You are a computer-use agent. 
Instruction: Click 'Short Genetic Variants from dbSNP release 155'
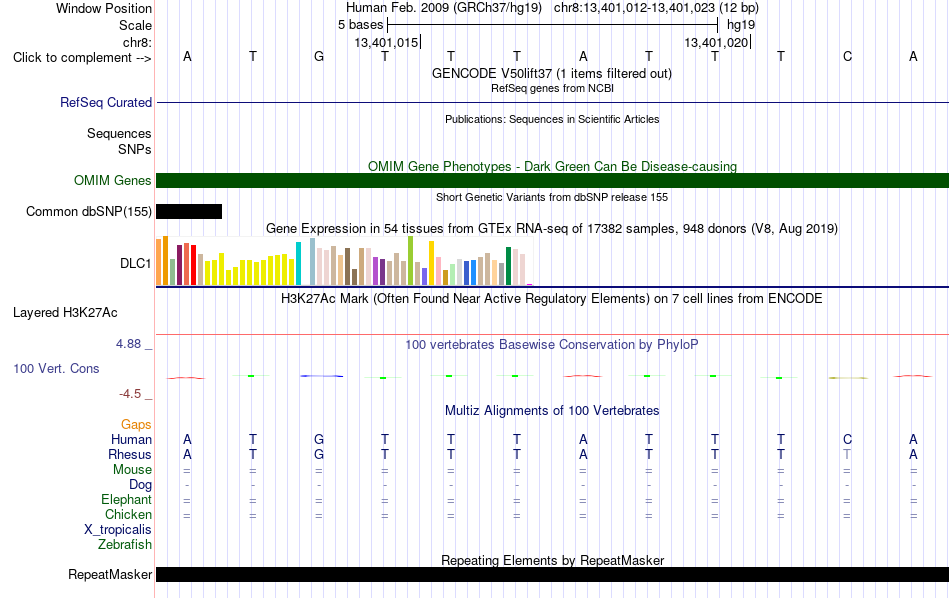click(552, 197)
